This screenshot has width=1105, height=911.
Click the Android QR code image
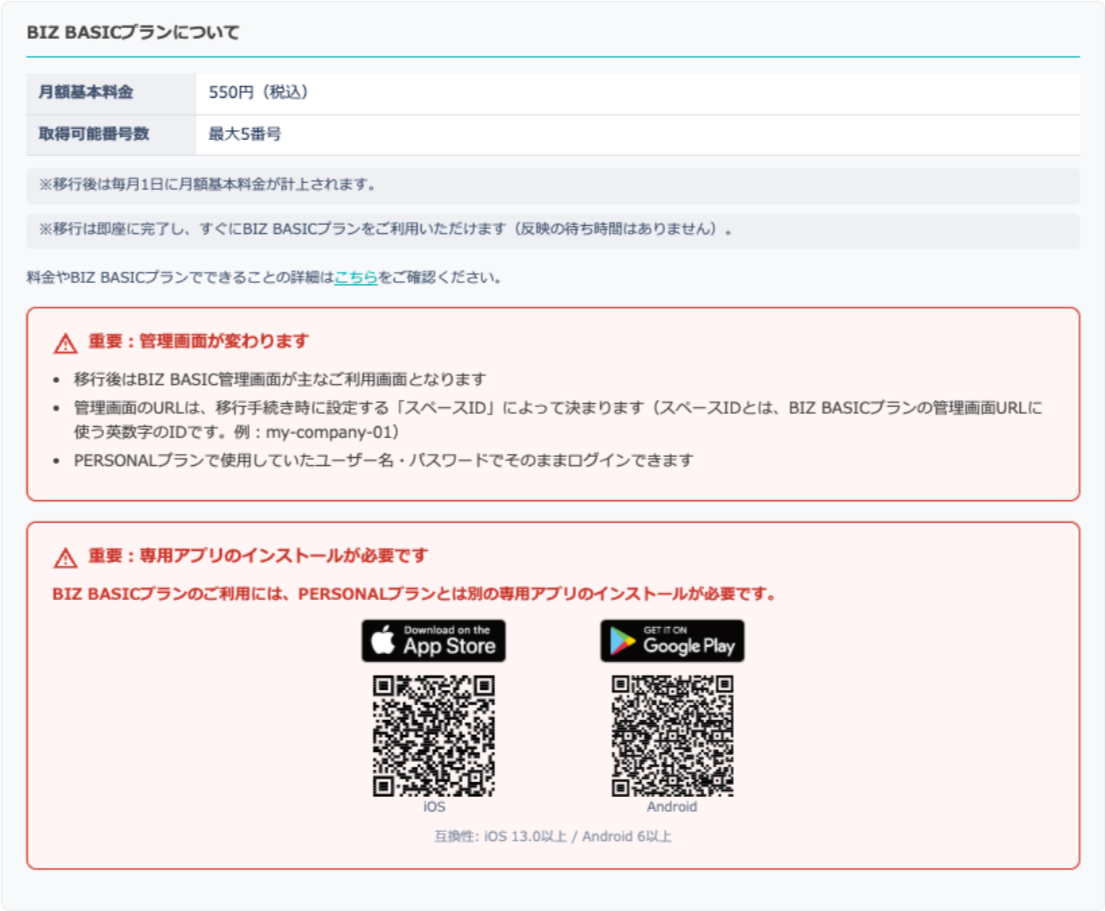[672, 736]
